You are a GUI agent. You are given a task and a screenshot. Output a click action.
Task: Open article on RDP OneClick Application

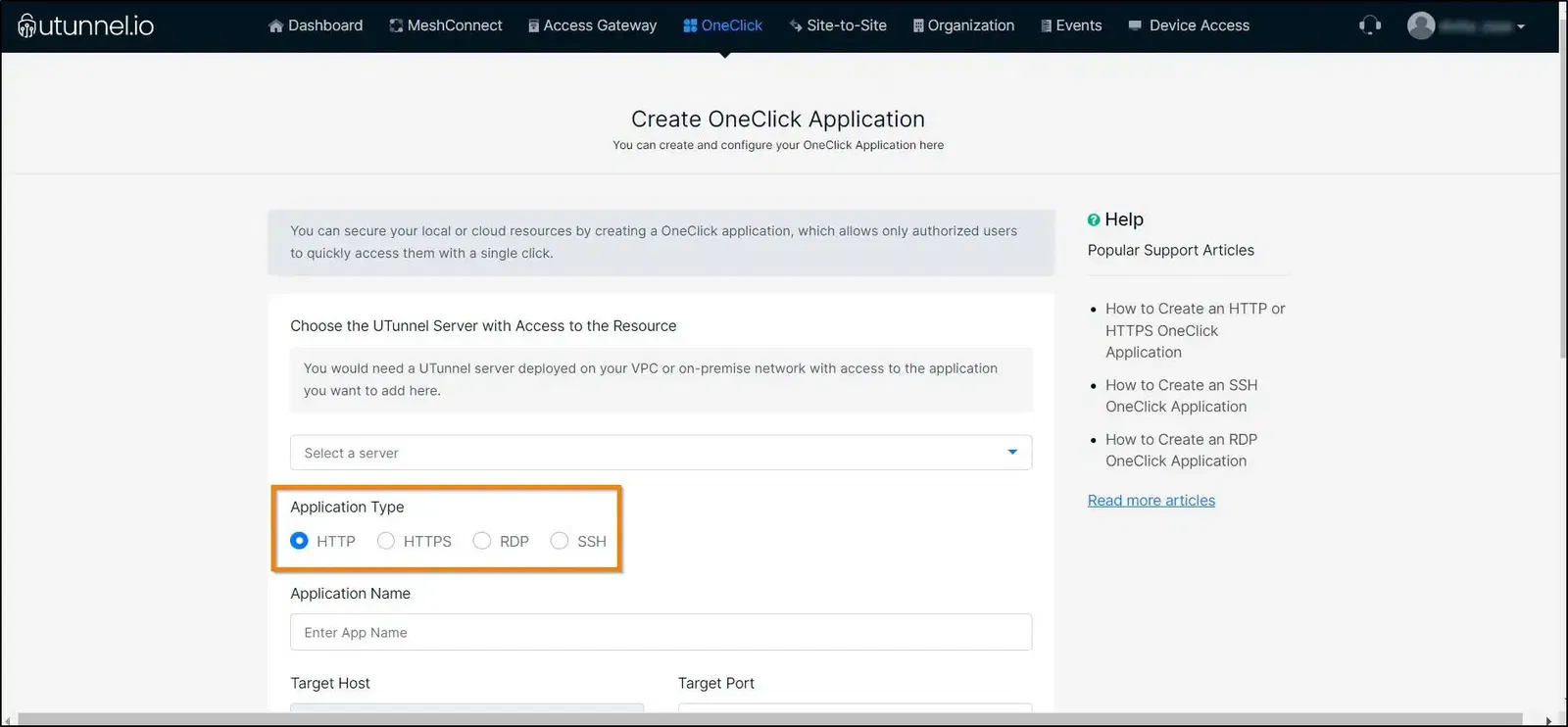coord(1181,450)
